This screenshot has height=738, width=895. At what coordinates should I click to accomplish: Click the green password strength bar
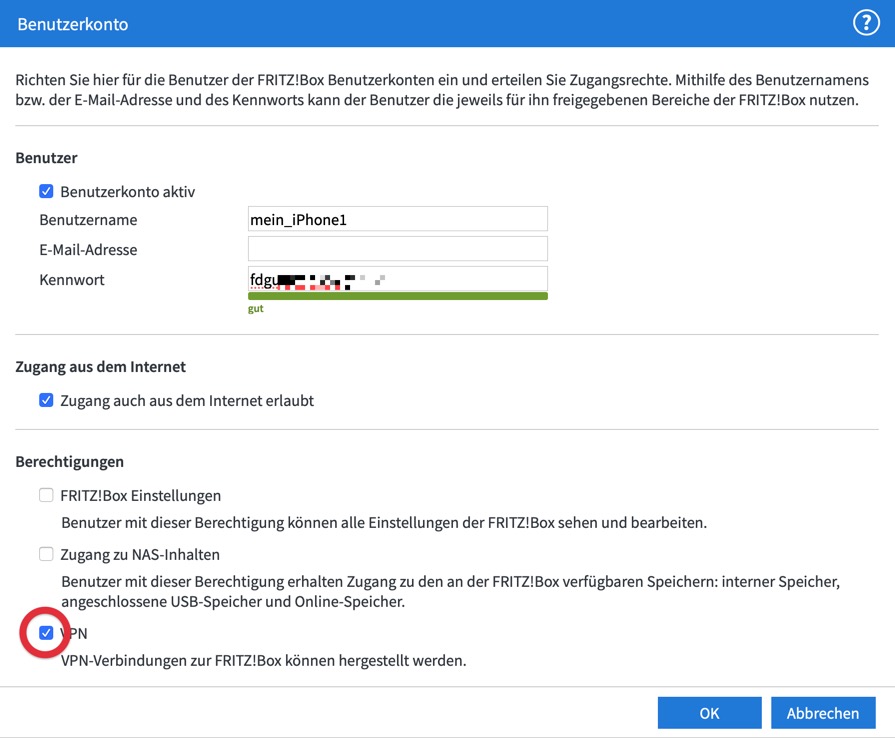(397, 296)
